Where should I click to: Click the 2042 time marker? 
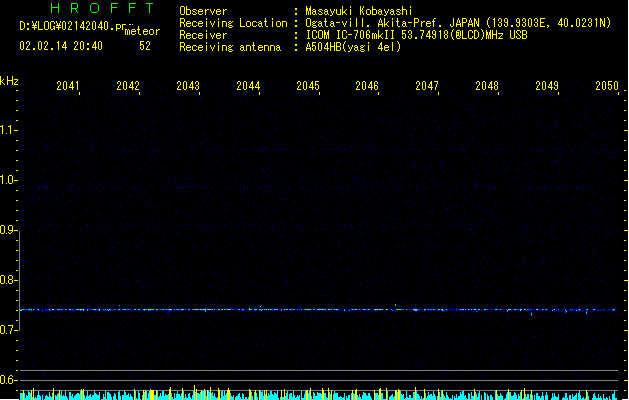tap(128, 86)
